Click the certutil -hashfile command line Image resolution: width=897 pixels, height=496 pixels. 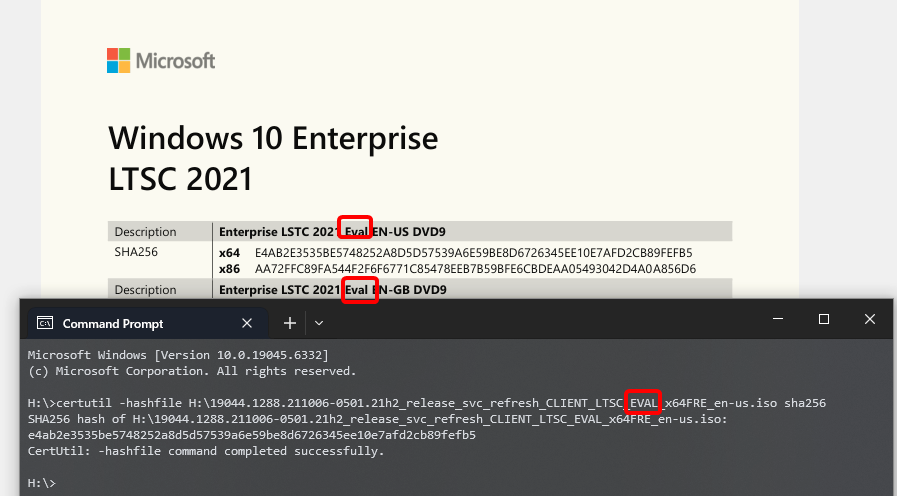(x=427, y=403)
